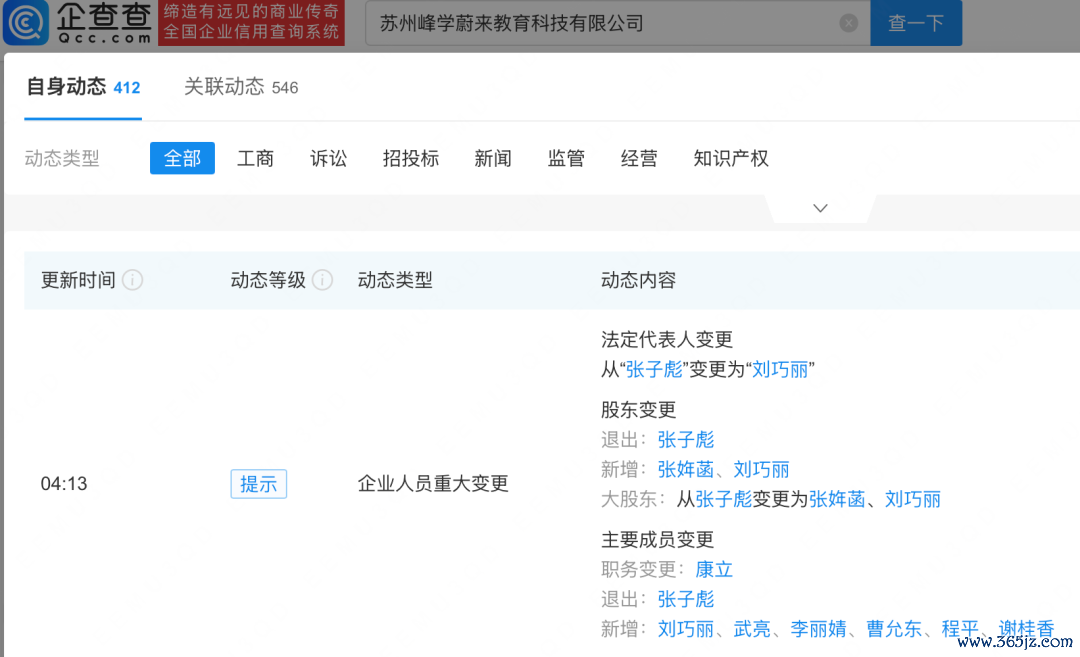The width and height of the screenshot is (1080, 657).
Task: Open 李丽婧 link in 主要成员 新增 row
Action: 818,629
